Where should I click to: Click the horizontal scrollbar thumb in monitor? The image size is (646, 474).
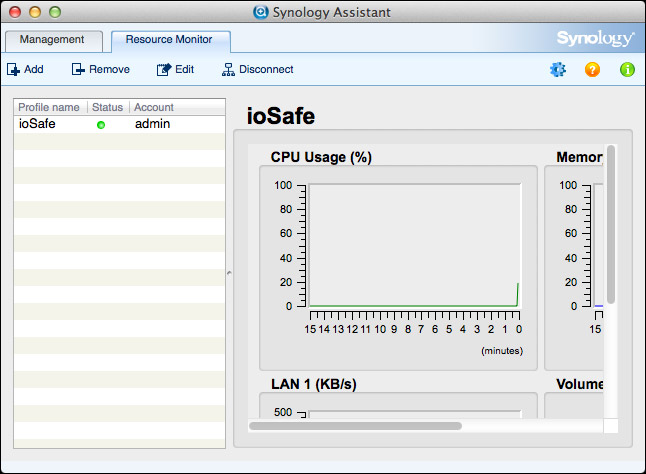point(355,426)
